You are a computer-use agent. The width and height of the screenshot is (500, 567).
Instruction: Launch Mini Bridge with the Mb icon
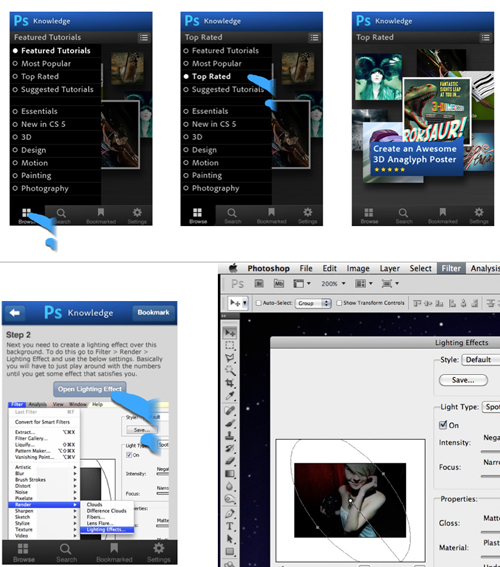[279, 284]
